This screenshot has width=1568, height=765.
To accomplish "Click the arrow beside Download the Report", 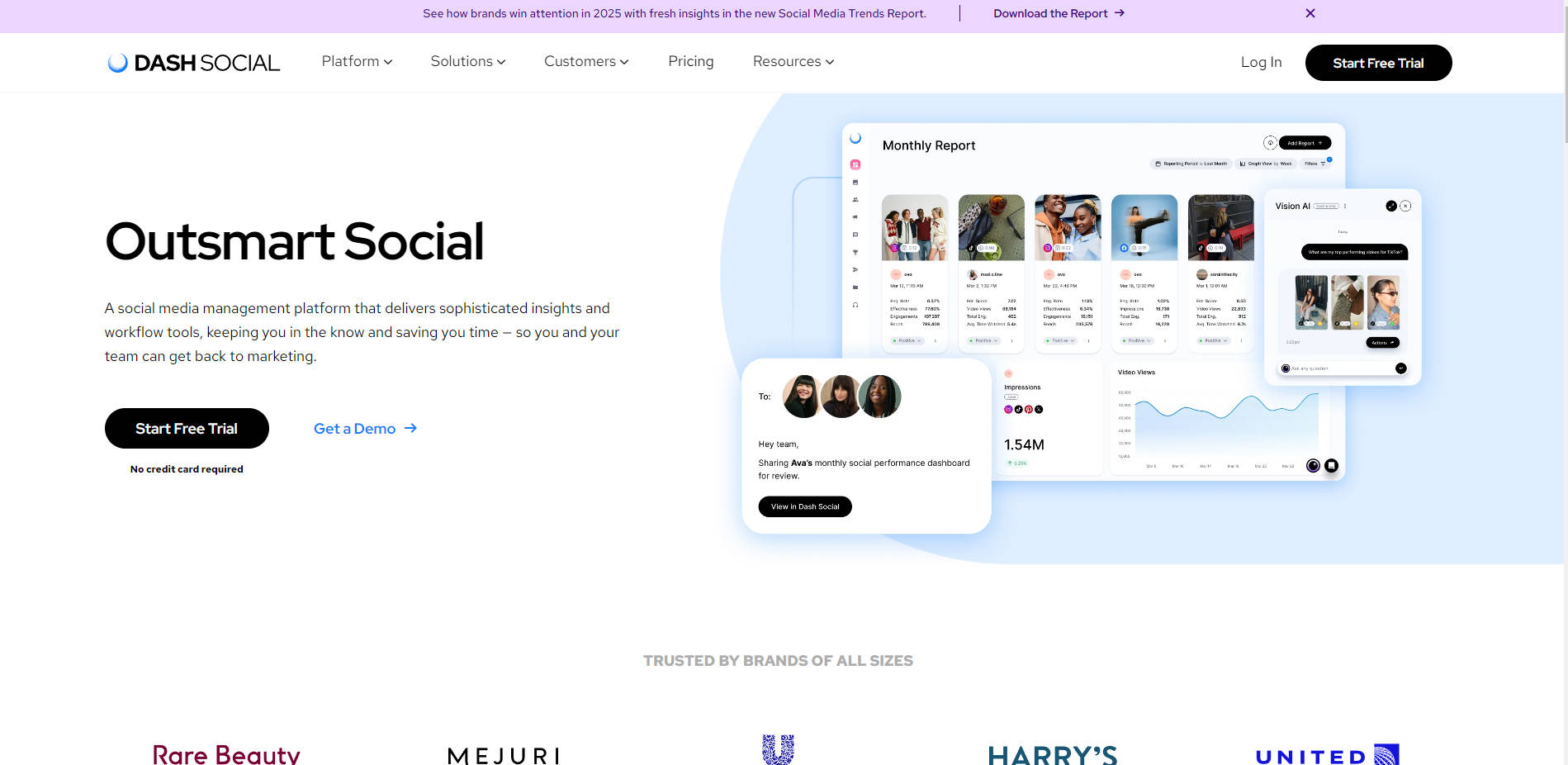I will [x=1120, y=13].
